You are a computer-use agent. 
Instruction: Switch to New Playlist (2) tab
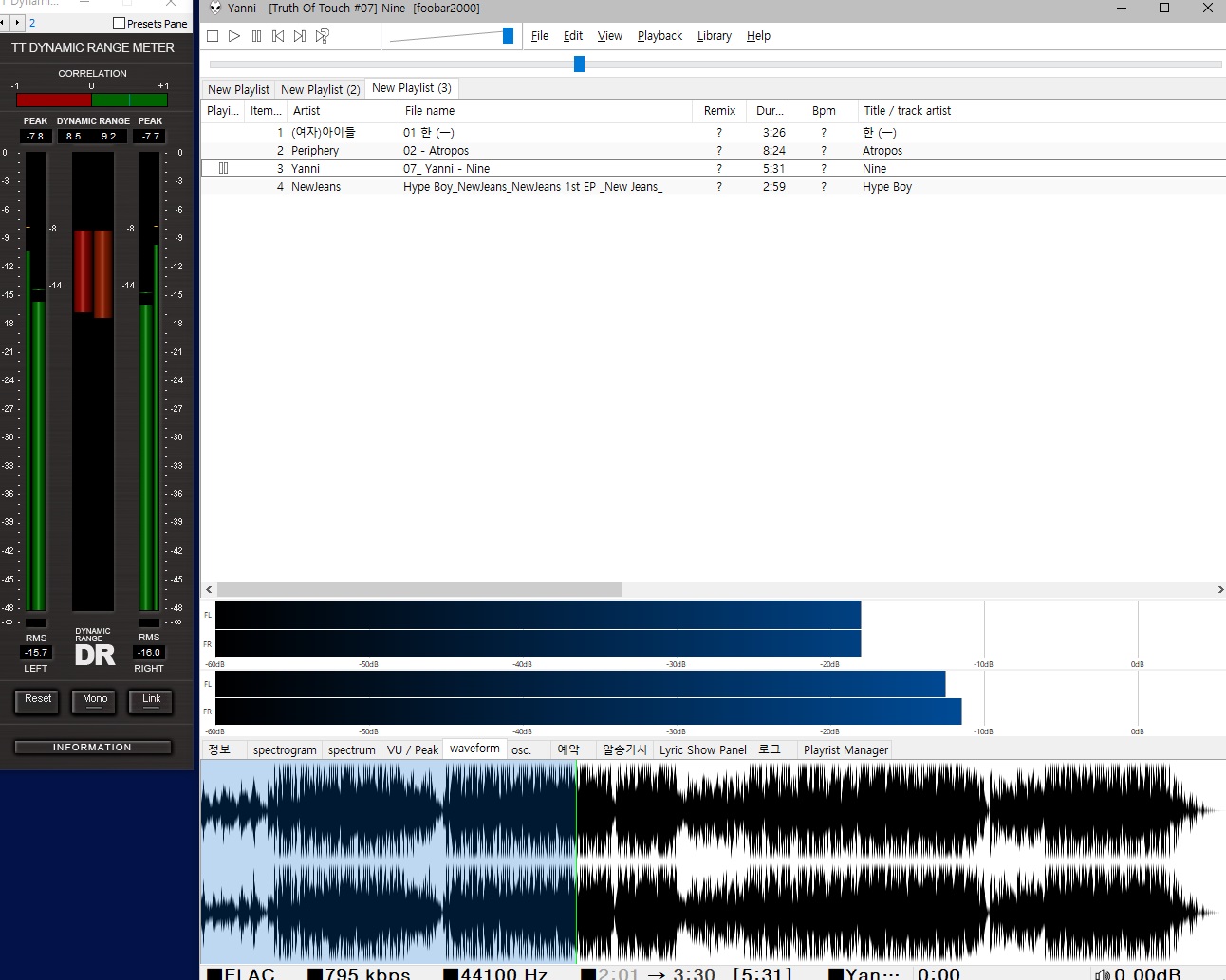(320, 89)
